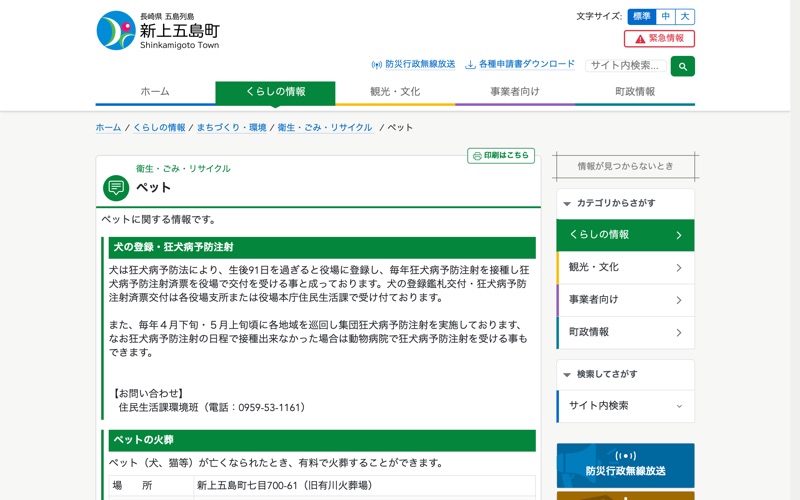Open the 事業者向け navigation tab
Screen dimensions: 800x500
click(515, 92)
